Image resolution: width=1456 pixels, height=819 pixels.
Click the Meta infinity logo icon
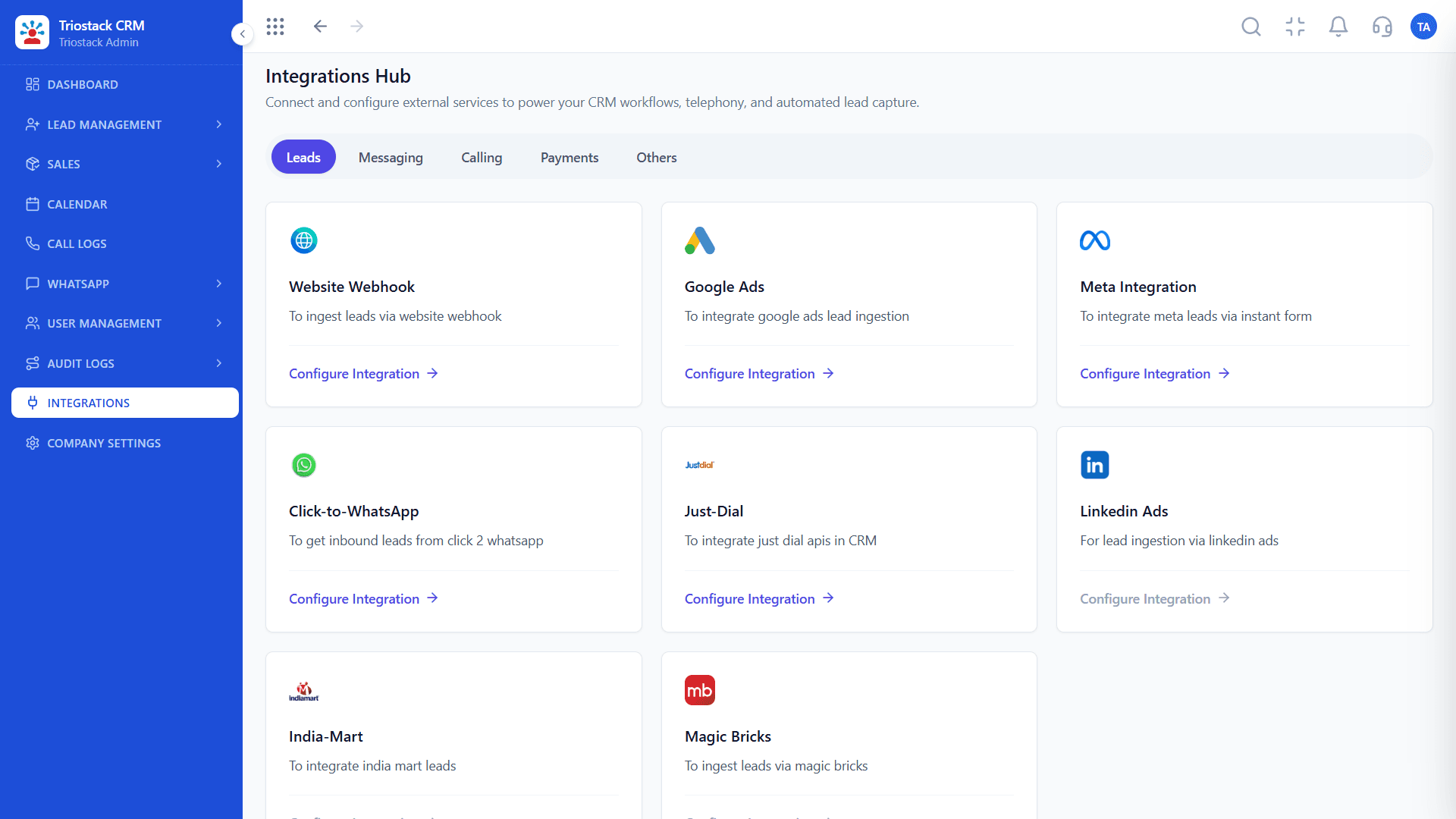[1095, 240]
